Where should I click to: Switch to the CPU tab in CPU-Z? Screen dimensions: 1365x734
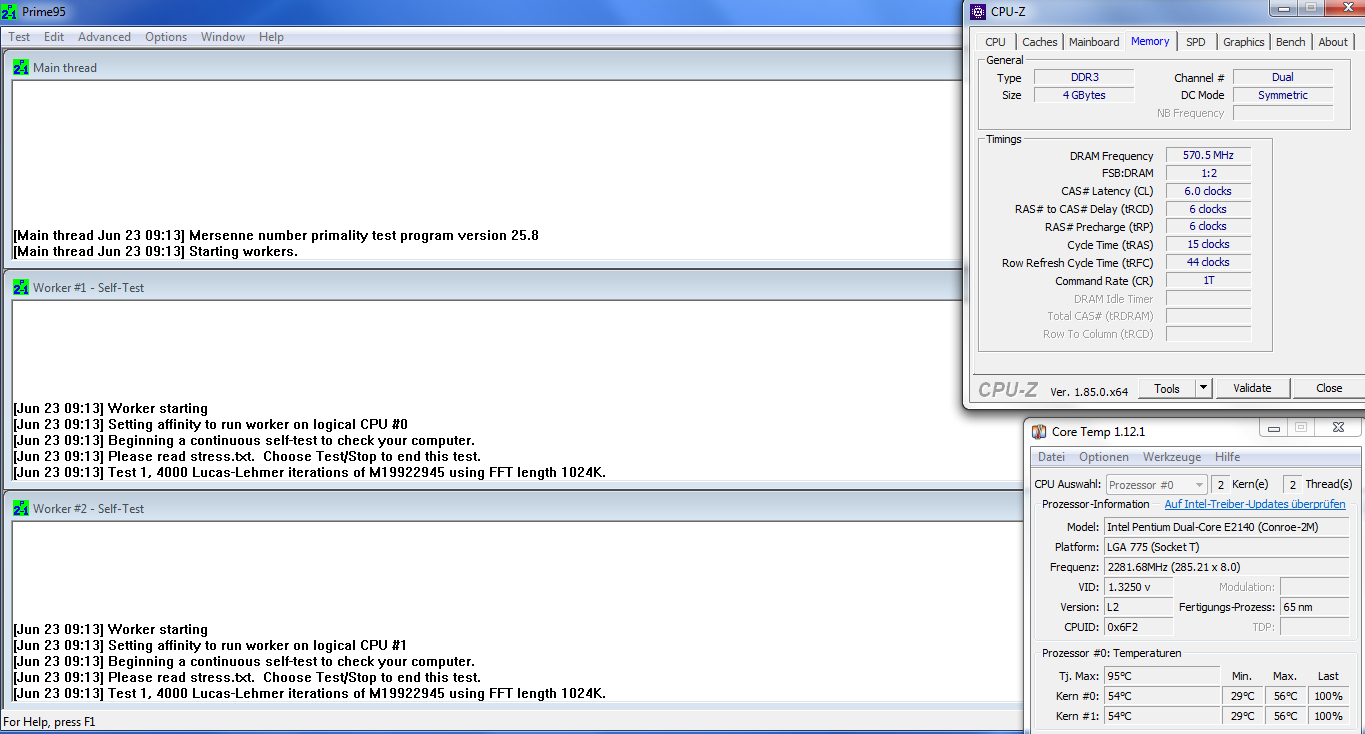pyautogui.click(x=995, y=42)
